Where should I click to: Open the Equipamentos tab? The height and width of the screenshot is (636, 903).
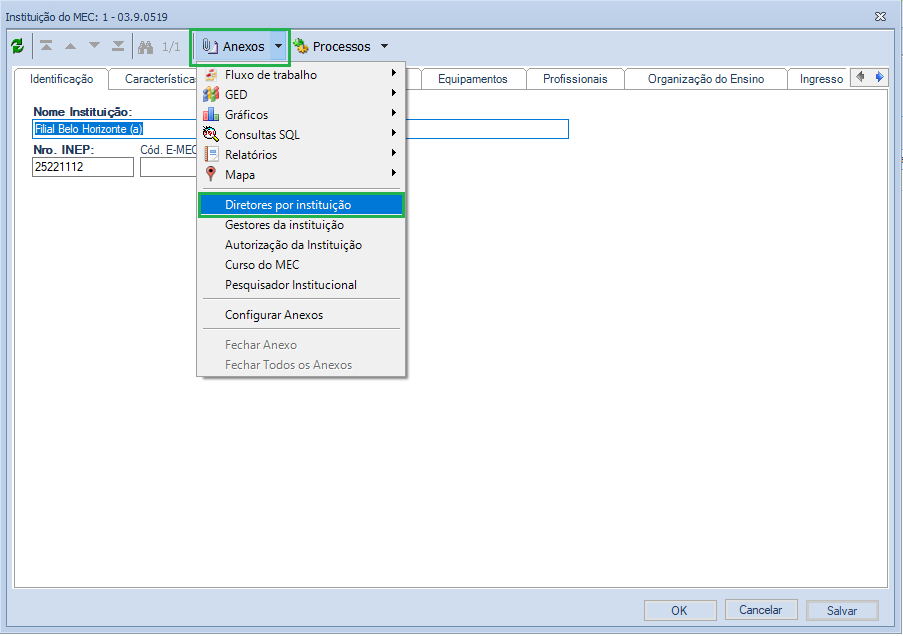[473, 79]
